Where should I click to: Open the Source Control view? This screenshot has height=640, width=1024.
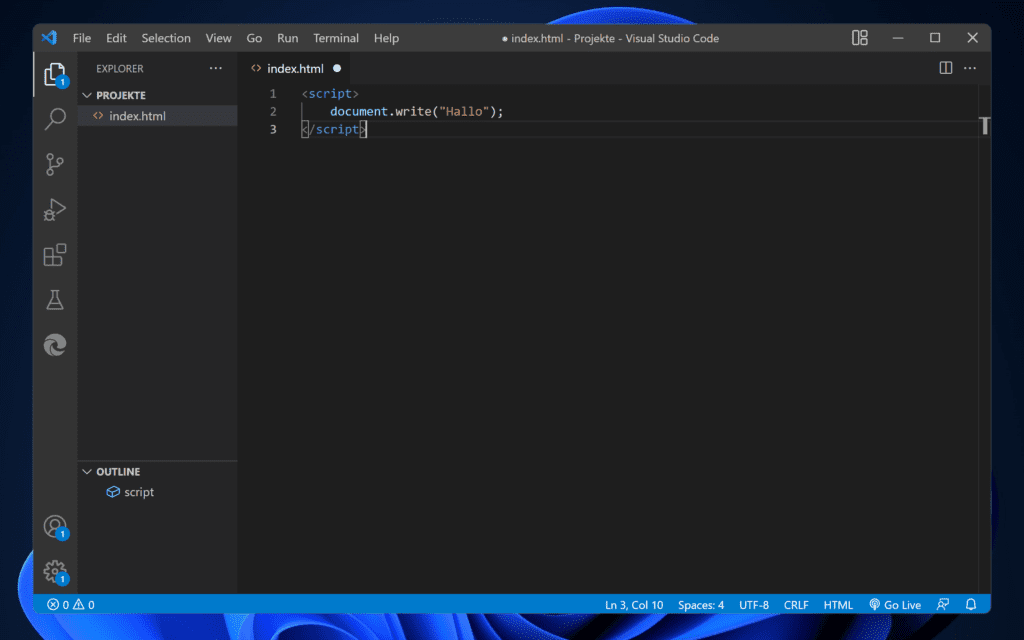tap(55, 165)
